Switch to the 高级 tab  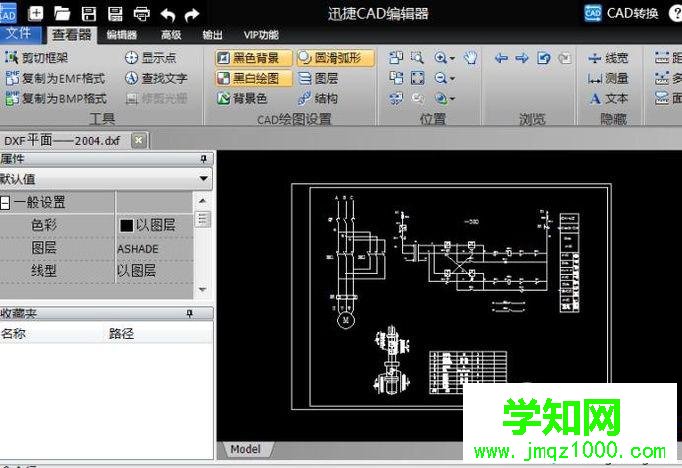[x=171, y=35]
